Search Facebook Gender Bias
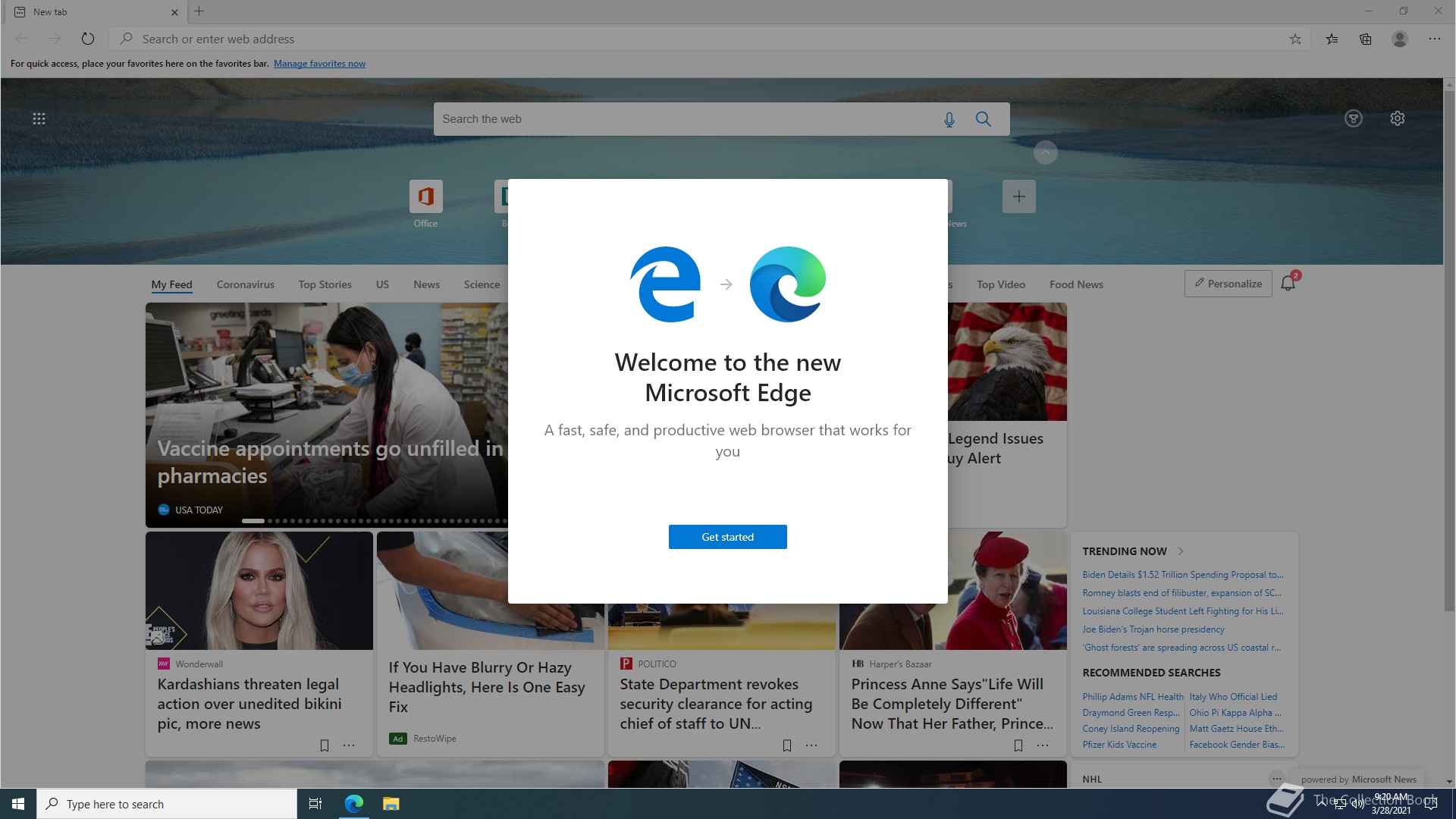 (x=1237, y=745)
